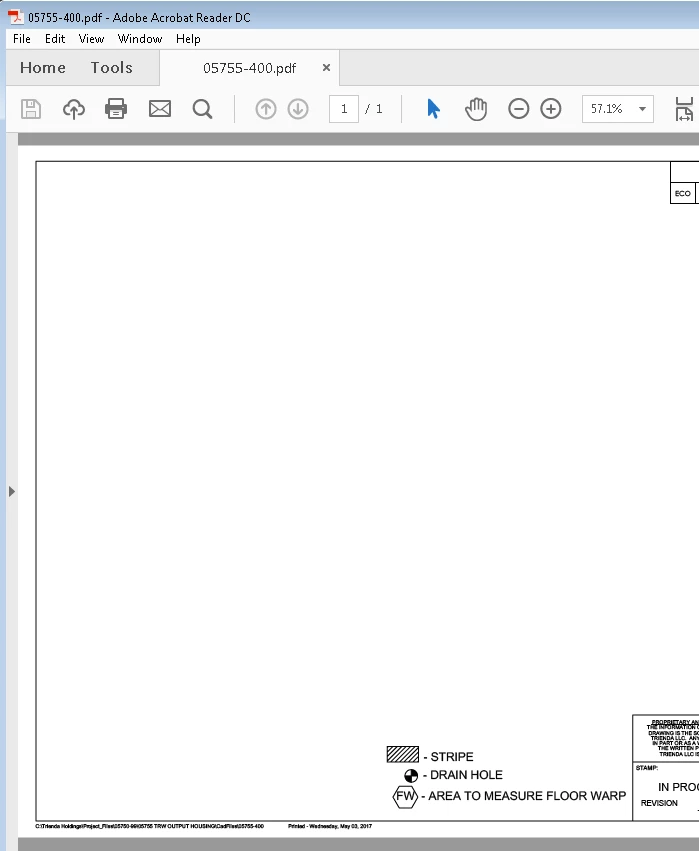Image resolution: width=699 pixels, height=851 pixels.
Task: Switch to the Tools tab
Action: pos(111,68)
